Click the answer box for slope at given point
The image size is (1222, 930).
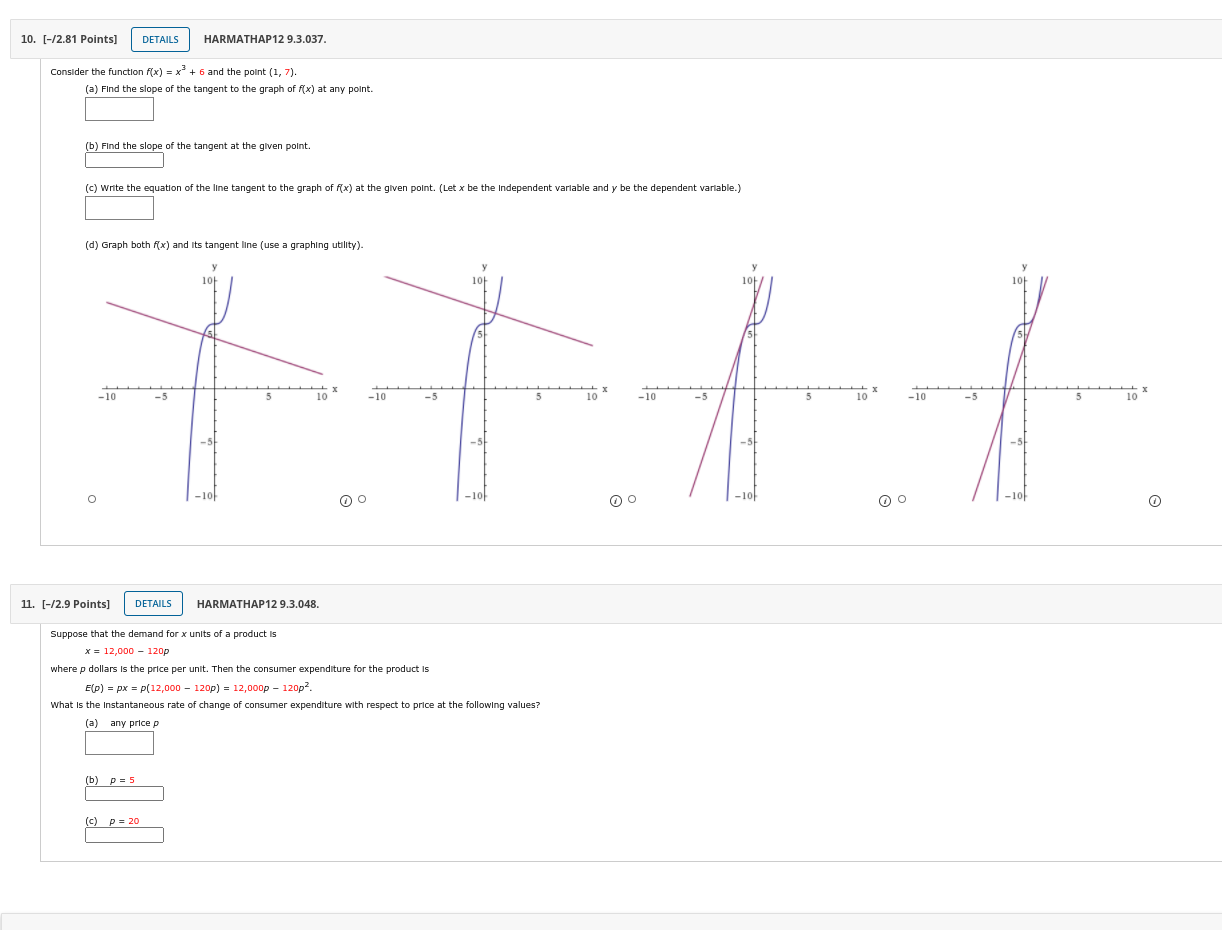click(x=124, y=159)
